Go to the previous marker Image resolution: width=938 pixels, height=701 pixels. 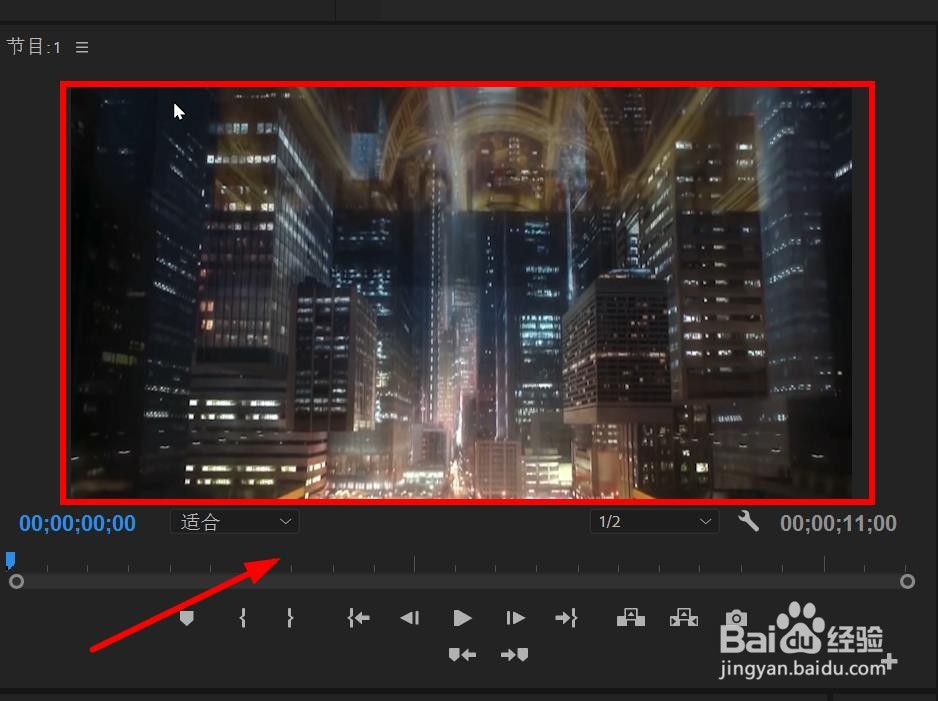pyautogui.click(x=462, y=655)
